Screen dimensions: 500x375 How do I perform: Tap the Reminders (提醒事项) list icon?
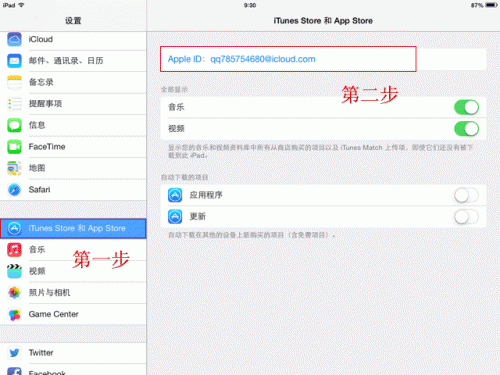(x=14, y=104)
